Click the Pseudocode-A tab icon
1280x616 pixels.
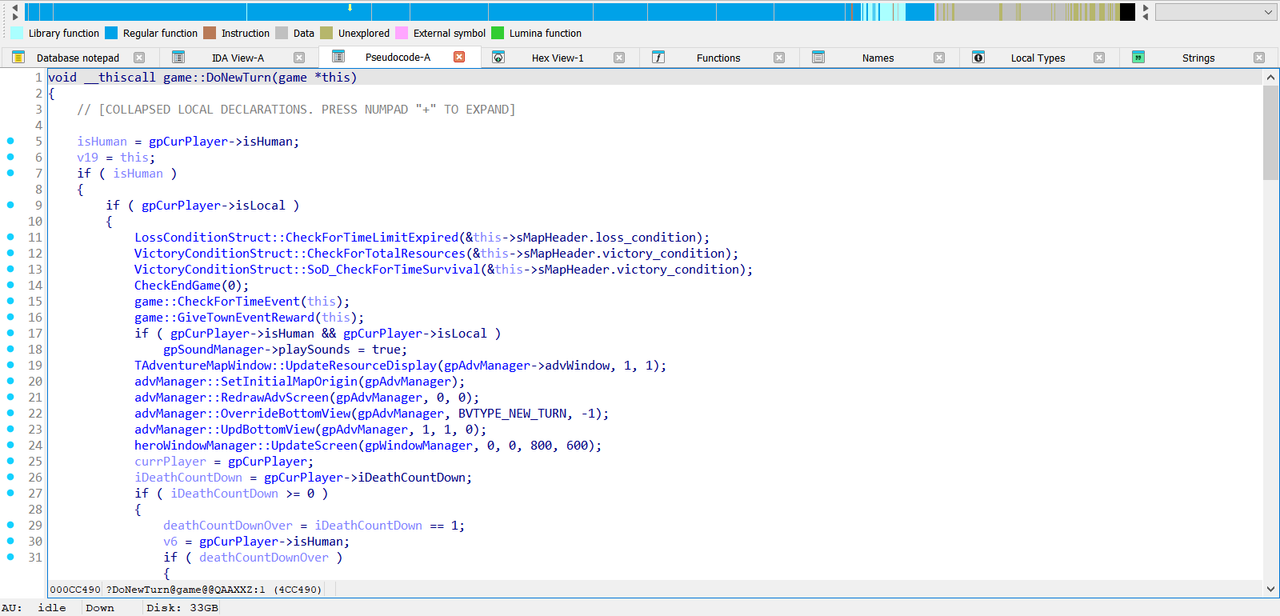click(x=338, y=57)
